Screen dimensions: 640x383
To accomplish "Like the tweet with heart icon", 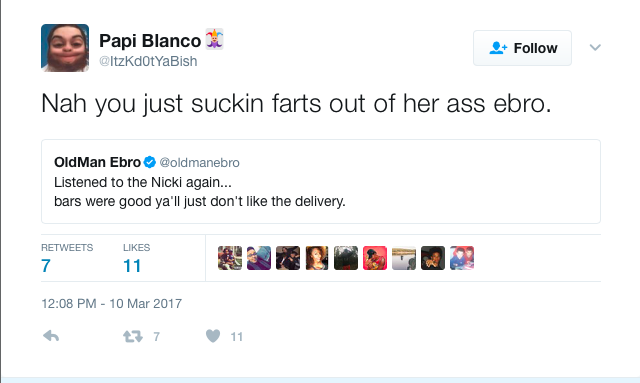I will point(213,336).
